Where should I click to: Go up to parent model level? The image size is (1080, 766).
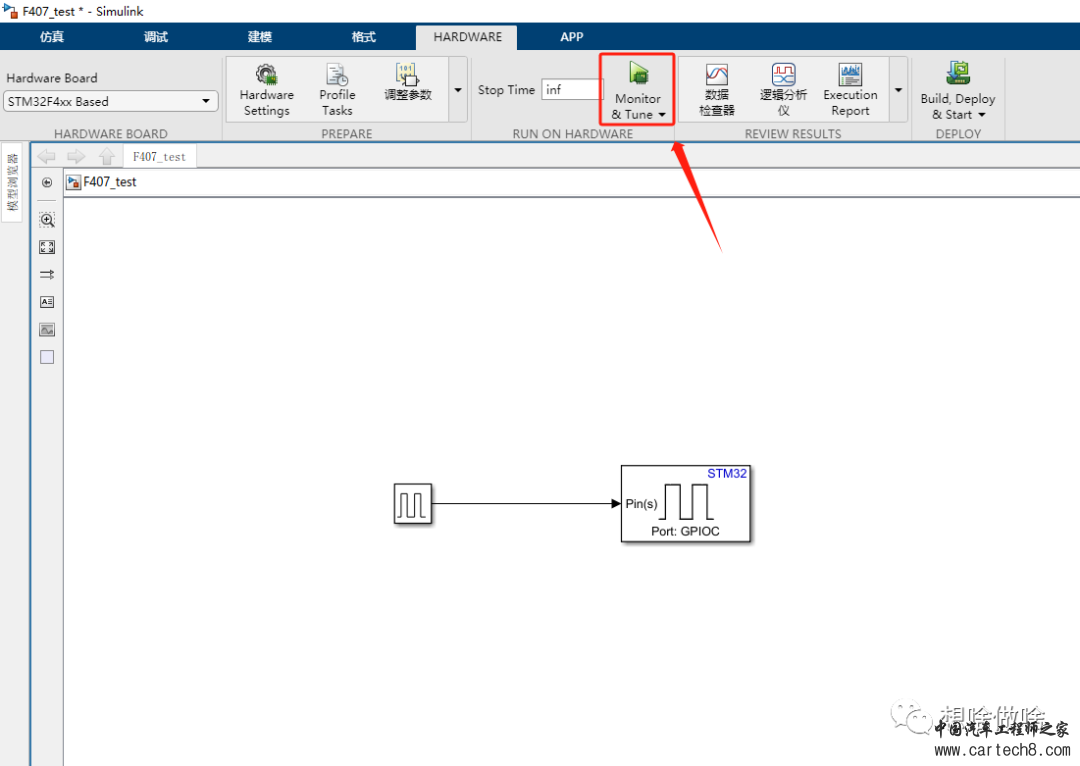pyautogui.click(x=106, y=157)
